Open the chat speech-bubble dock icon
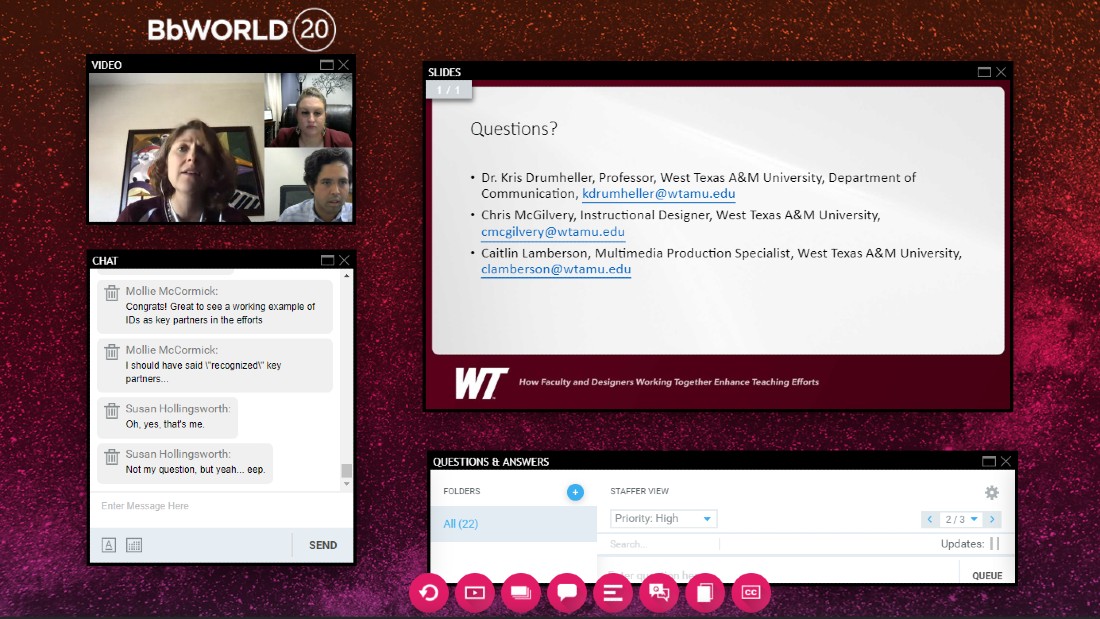Image resolution: width=1100 pixels, height=619 pixels. [x=567, y=592]
